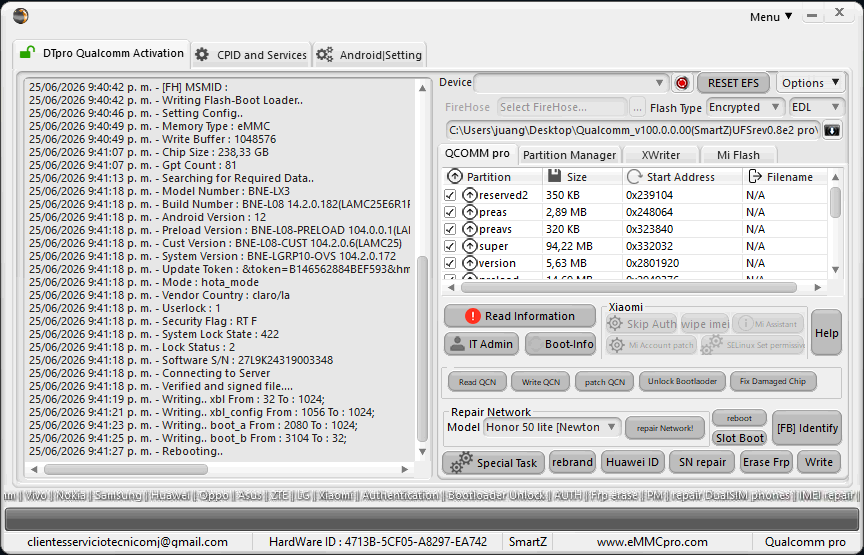
Task: Click the green unlock padlock icon
Action: [x=27, y=52]
